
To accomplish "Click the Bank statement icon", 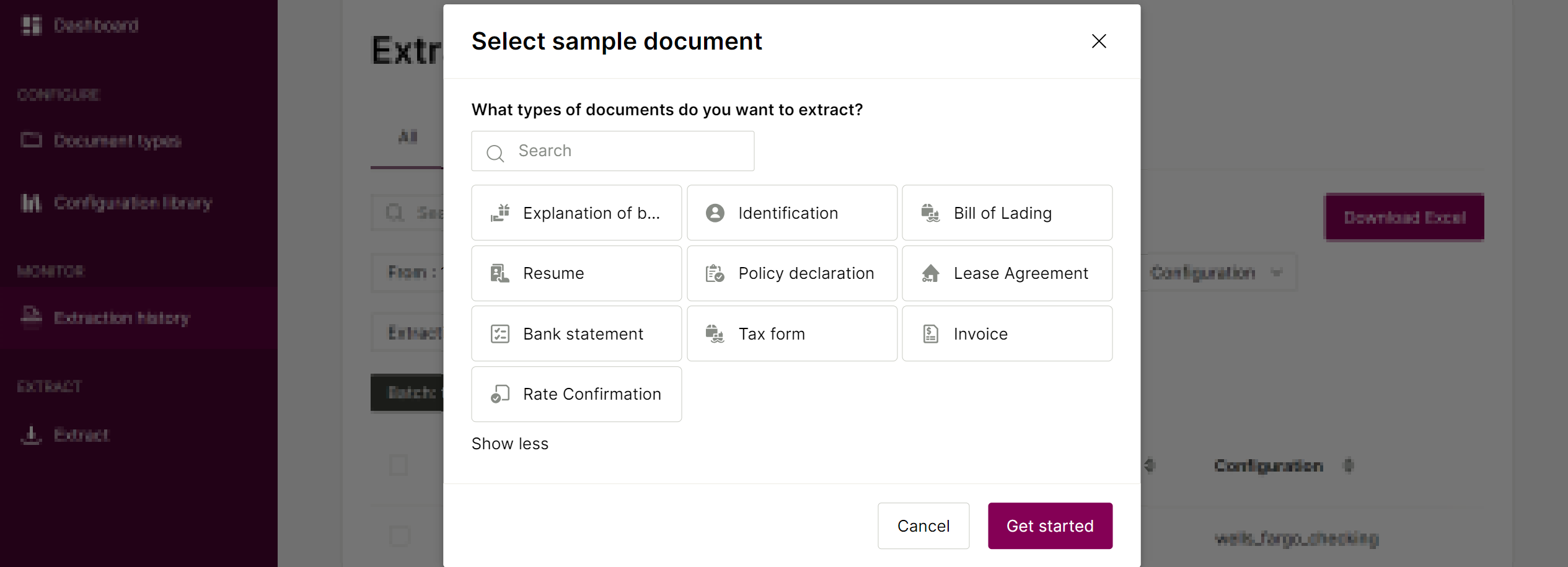I will click(x=500, y=334).
